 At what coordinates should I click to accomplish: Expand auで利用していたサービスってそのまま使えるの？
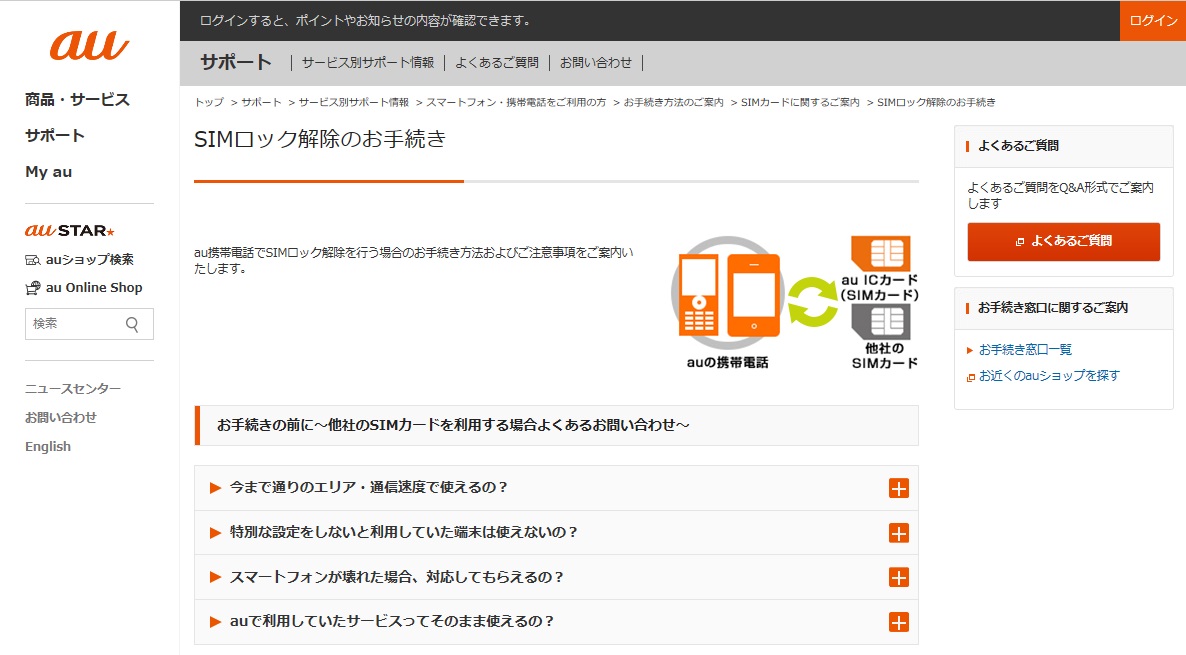click(557, 622)
